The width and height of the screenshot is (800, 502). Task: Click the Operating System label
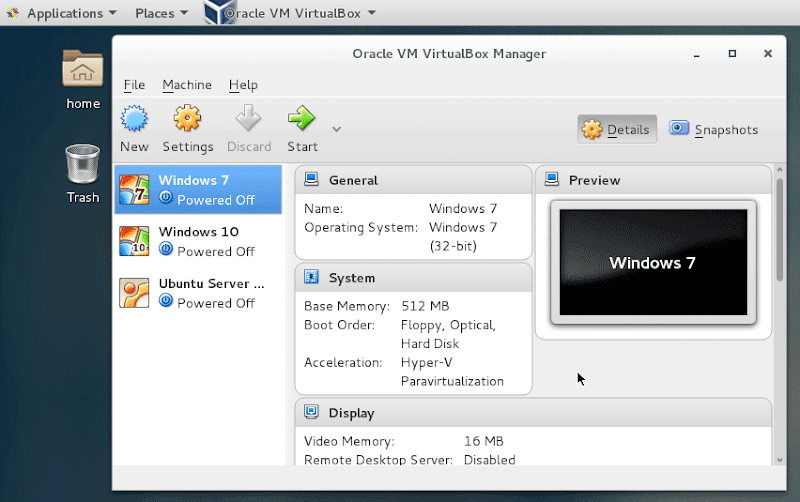pos(361,228)
